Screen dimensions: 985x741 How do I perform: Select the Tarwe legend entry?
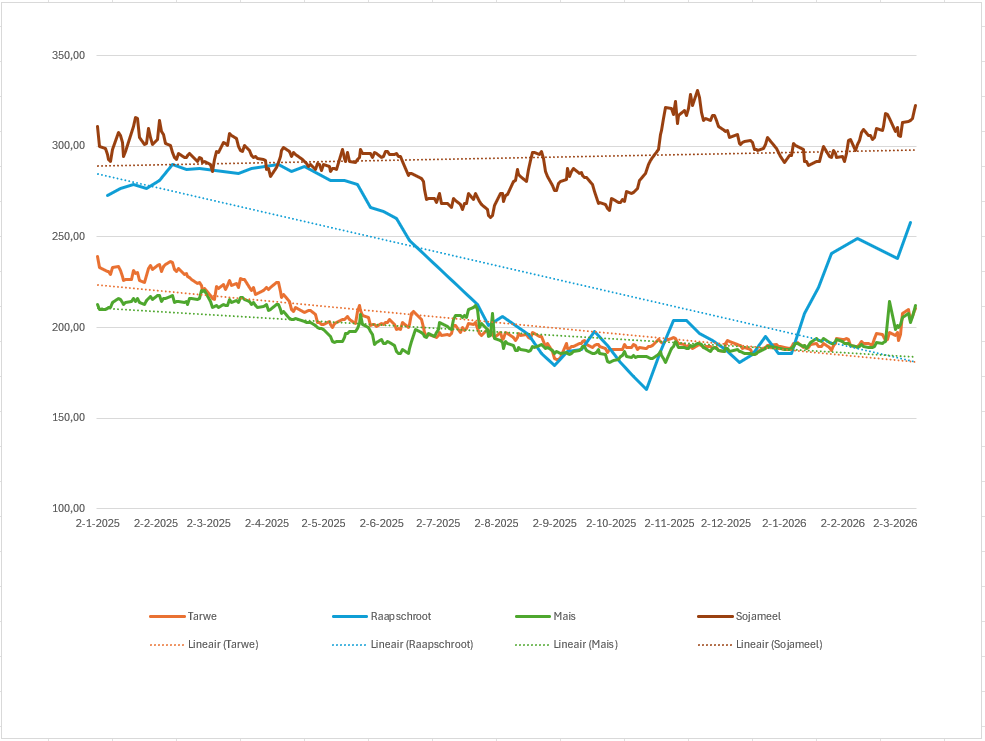tap(200, 617)
